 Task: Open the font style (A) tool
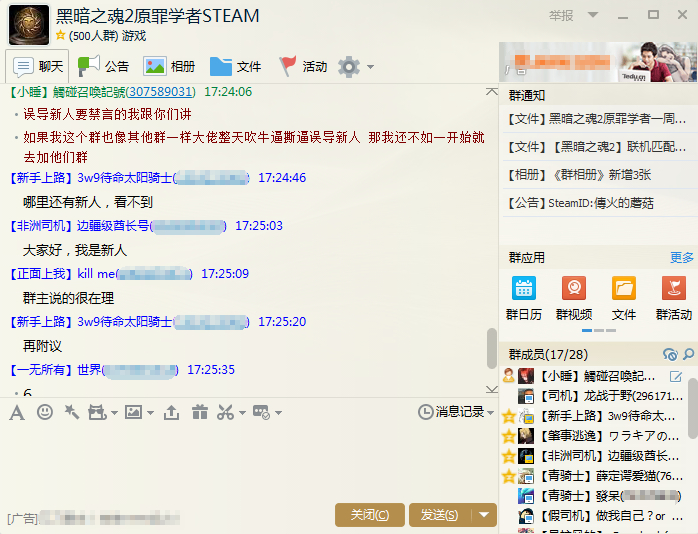[17, 413]
